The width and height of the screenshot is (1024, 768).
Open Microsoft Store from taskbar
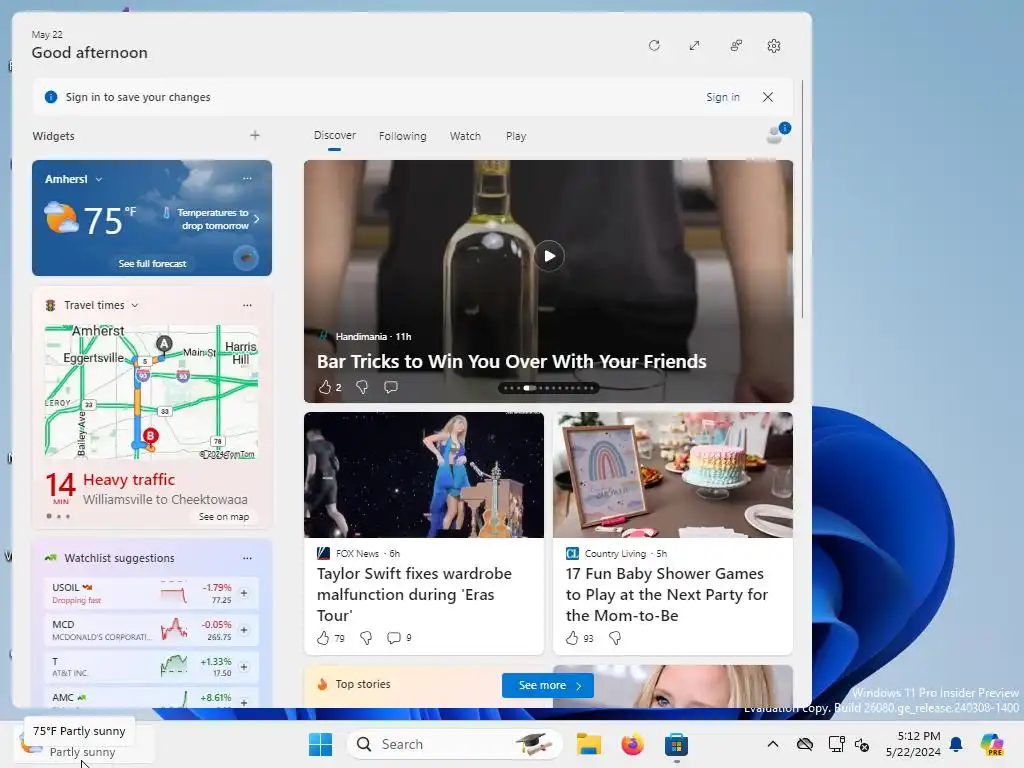coord(677,744)
